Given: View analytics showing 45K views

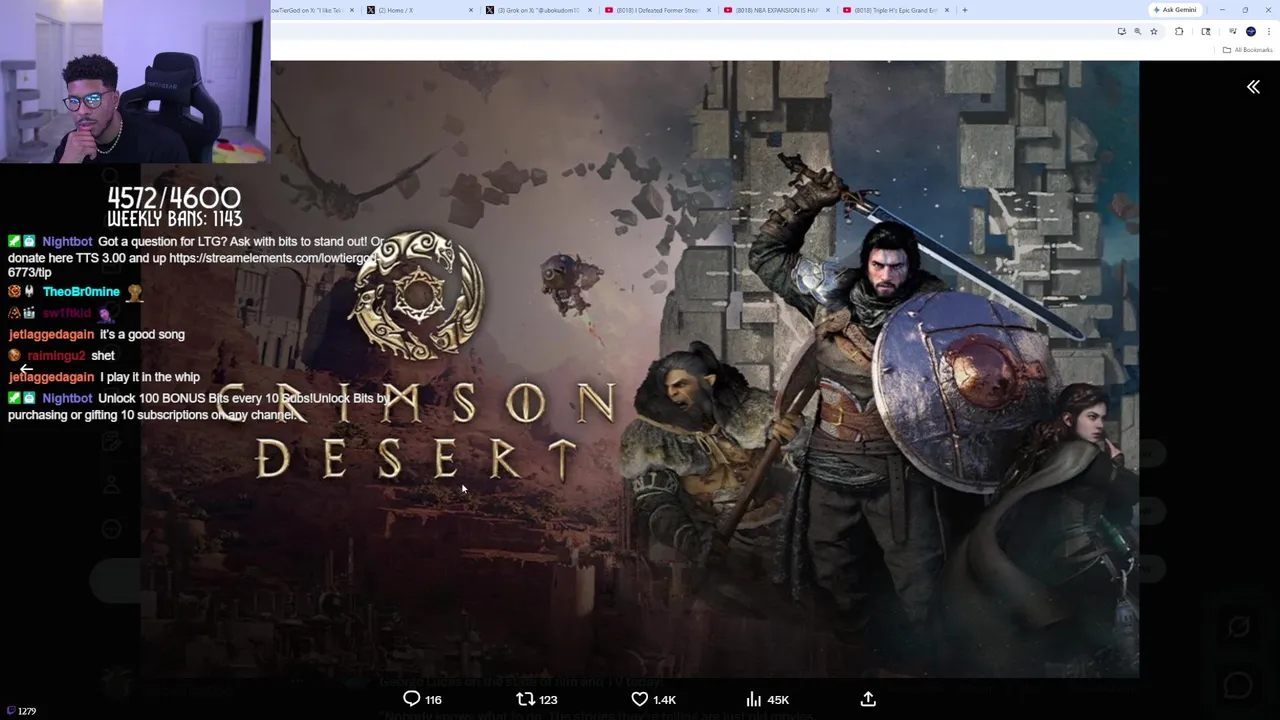Looking at the screenshot, I should pyautogui.click(x=767, y=700).
